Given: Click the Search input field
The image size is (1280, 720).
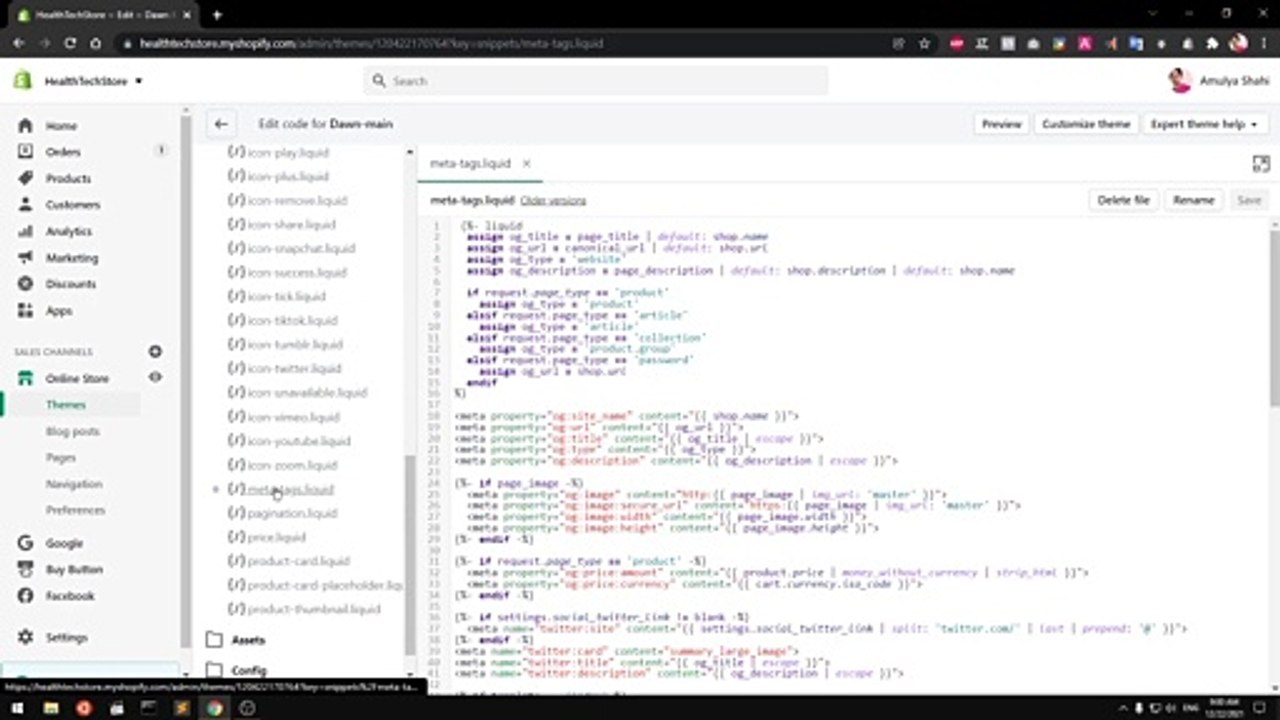Looking at the screenshot, I should 596,81.
